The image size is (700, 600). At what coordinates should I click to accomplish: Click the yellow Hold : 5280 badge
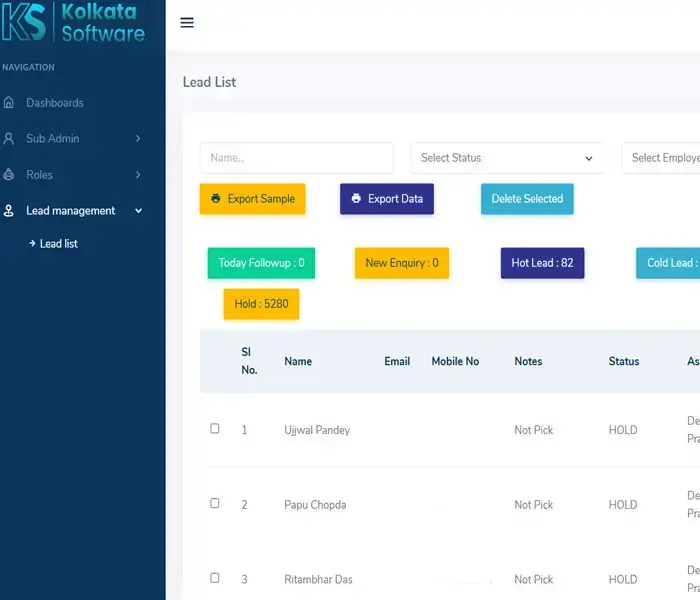point(261,304)
